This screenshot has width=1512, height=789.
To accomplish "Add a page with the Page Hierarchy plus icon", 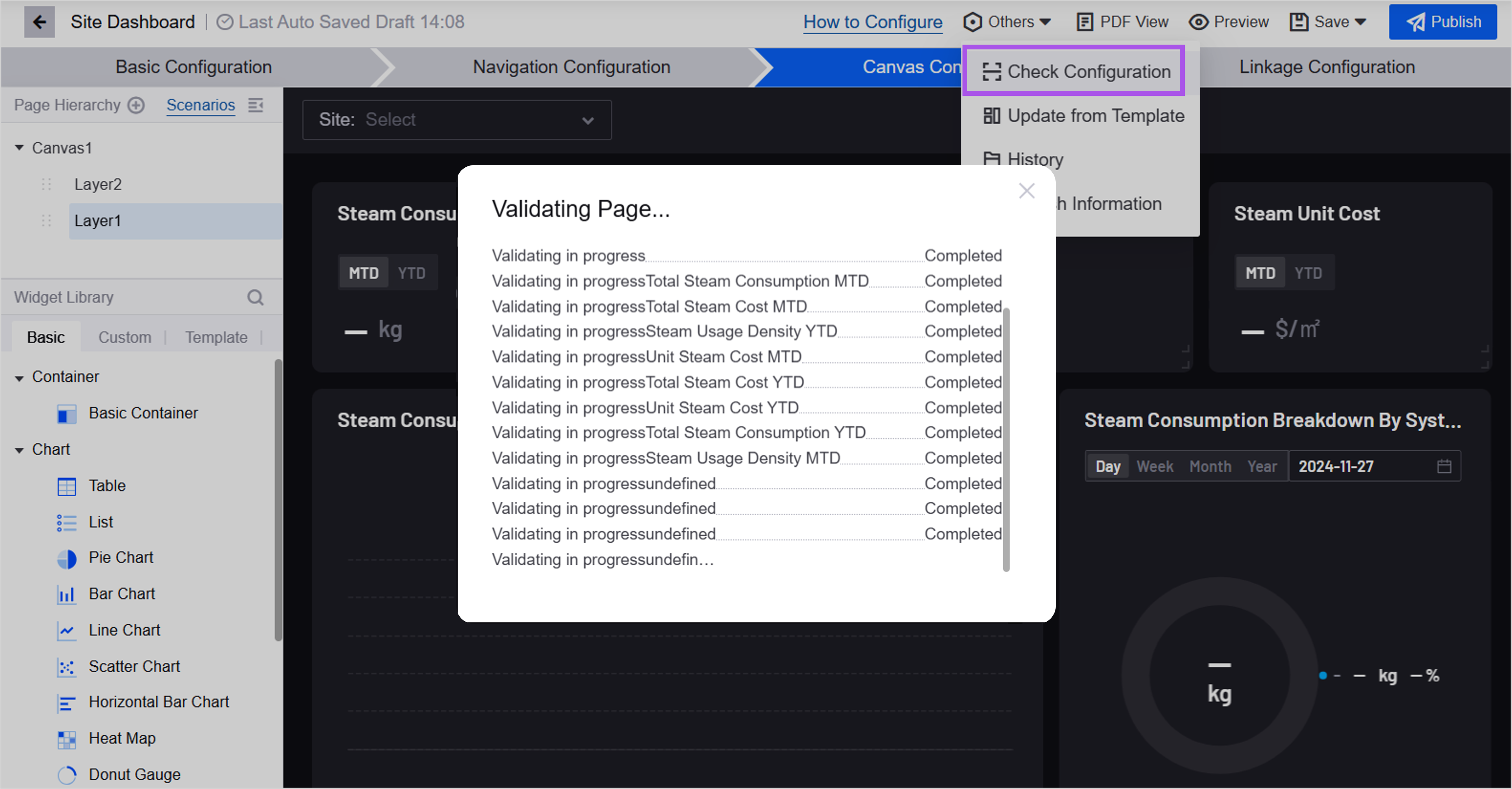I will pyautogui.click(x=136, y=105).
